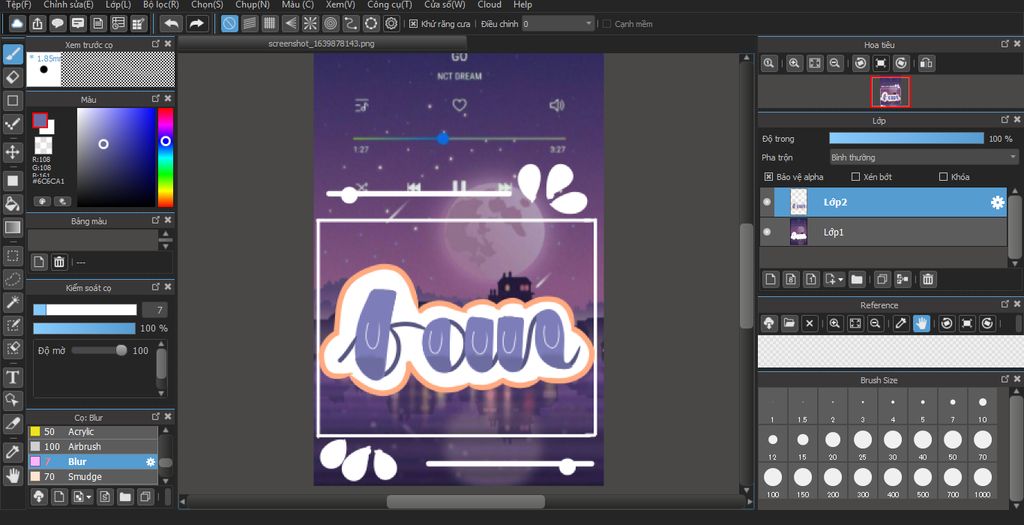
Task: Select the Eraser tool
Action: click(x=13, y=77)
